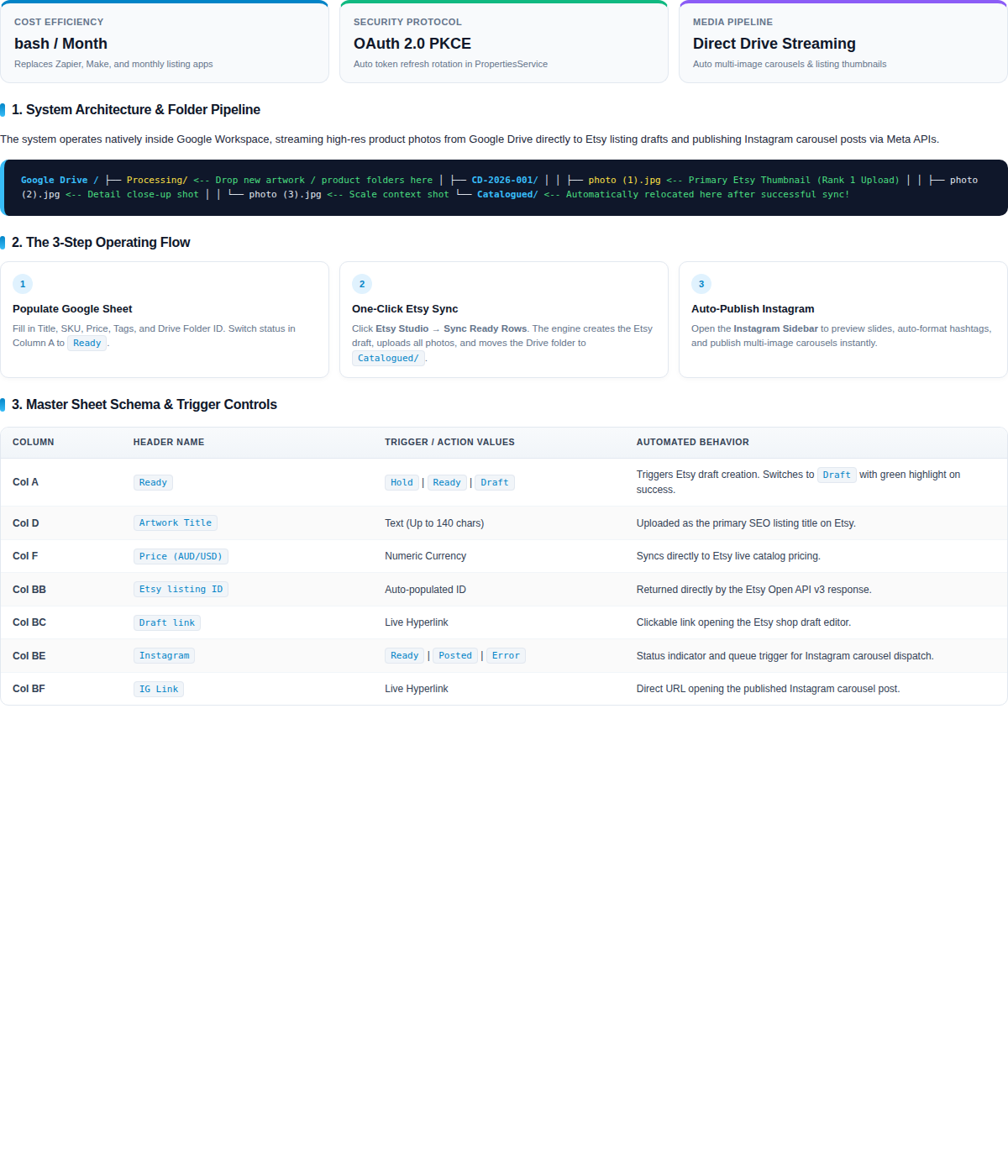Click the "Draft" trigger value tag in Col A row
The image size is (1008, 1176).
pyautogui.click(x=495, y=482)
